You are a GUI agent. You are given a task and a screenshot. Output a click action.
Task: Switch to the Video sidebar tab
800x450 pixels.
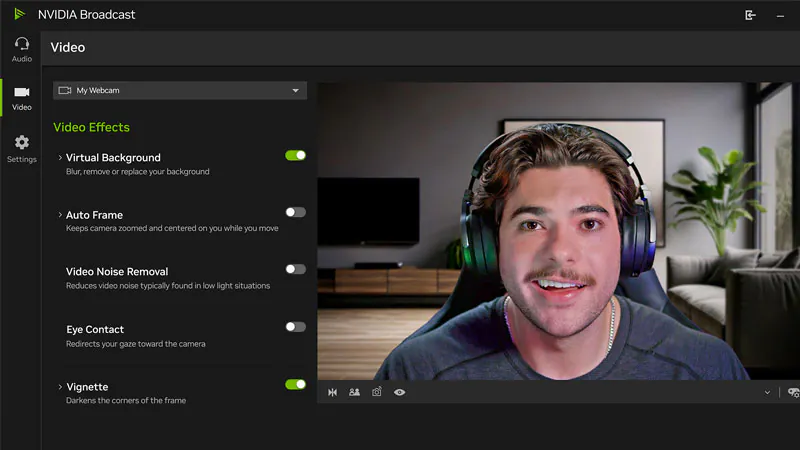[21, 98]
